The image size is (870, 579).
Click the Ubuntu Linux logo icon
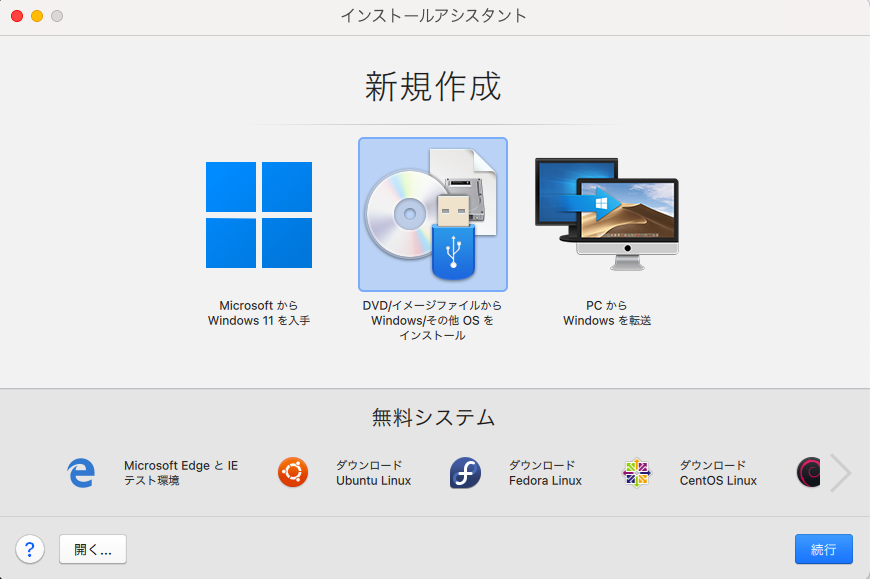pos(293,473)
